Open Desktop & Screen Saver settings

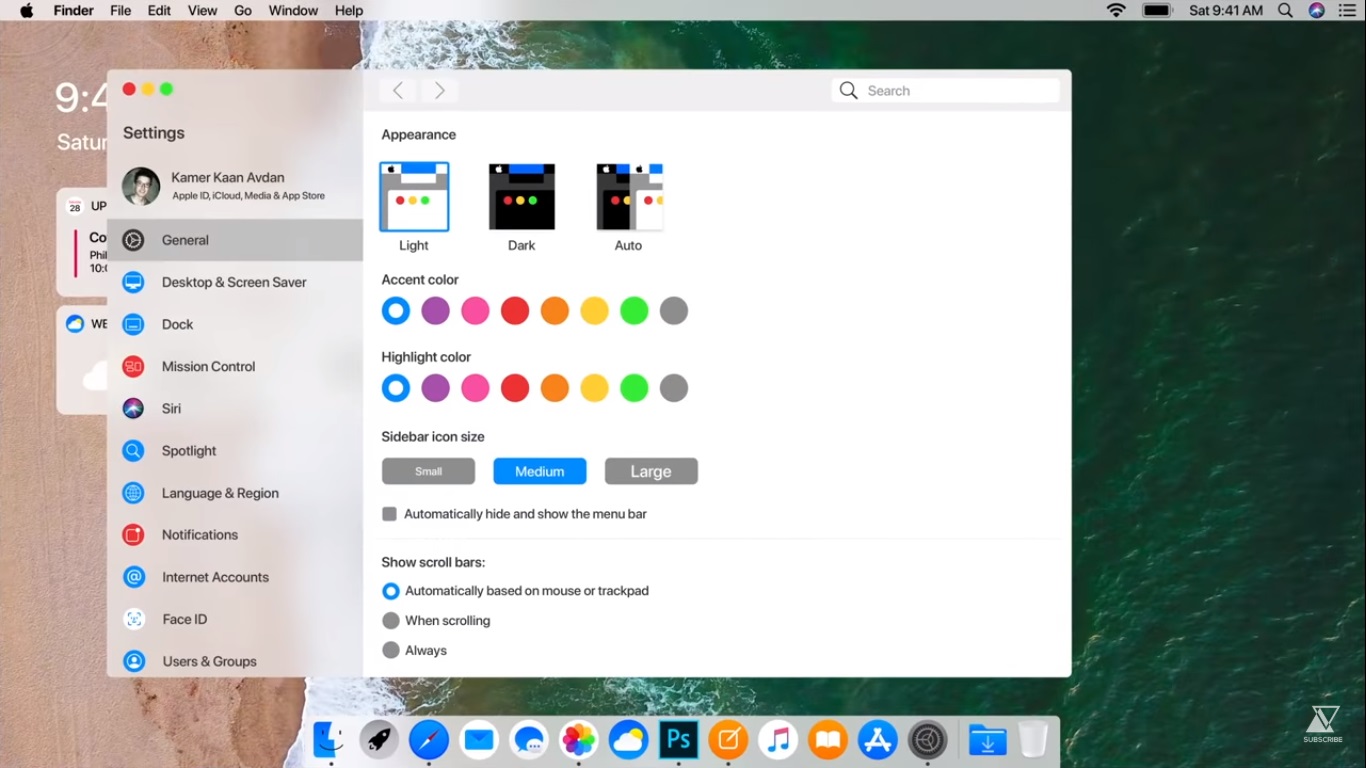tap(235, 282)
